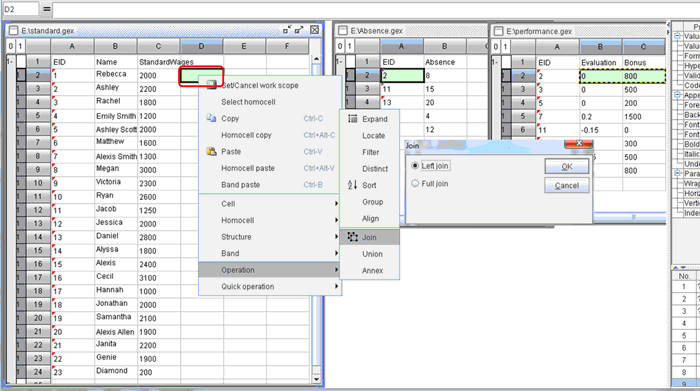
Task: Click the Join icon in submenu
Action: 353,237
